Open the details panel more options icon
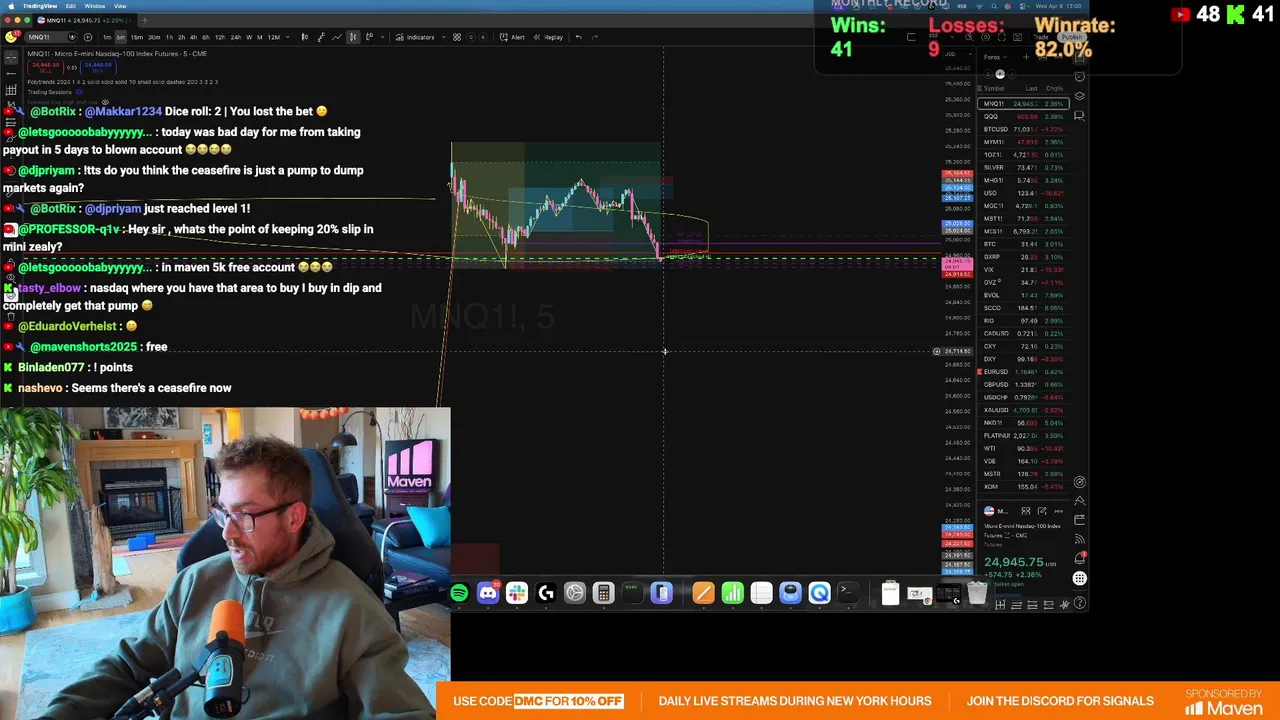 click(1058, 511)
